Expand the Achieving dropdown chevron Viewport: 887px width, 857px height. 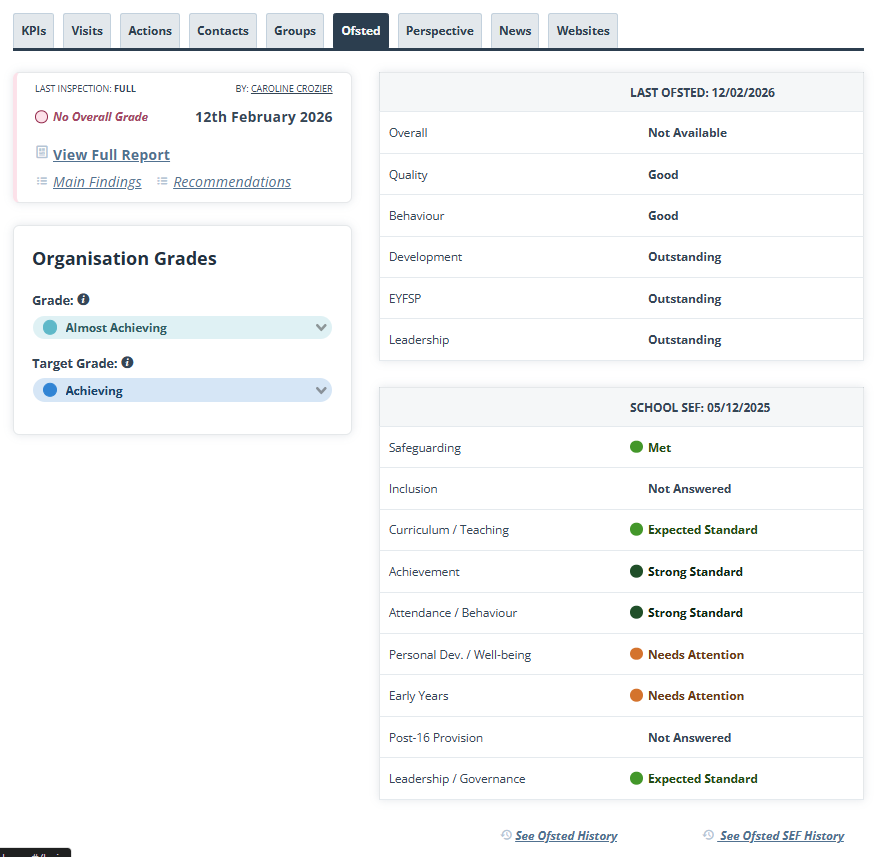click(x=321, y=390)
